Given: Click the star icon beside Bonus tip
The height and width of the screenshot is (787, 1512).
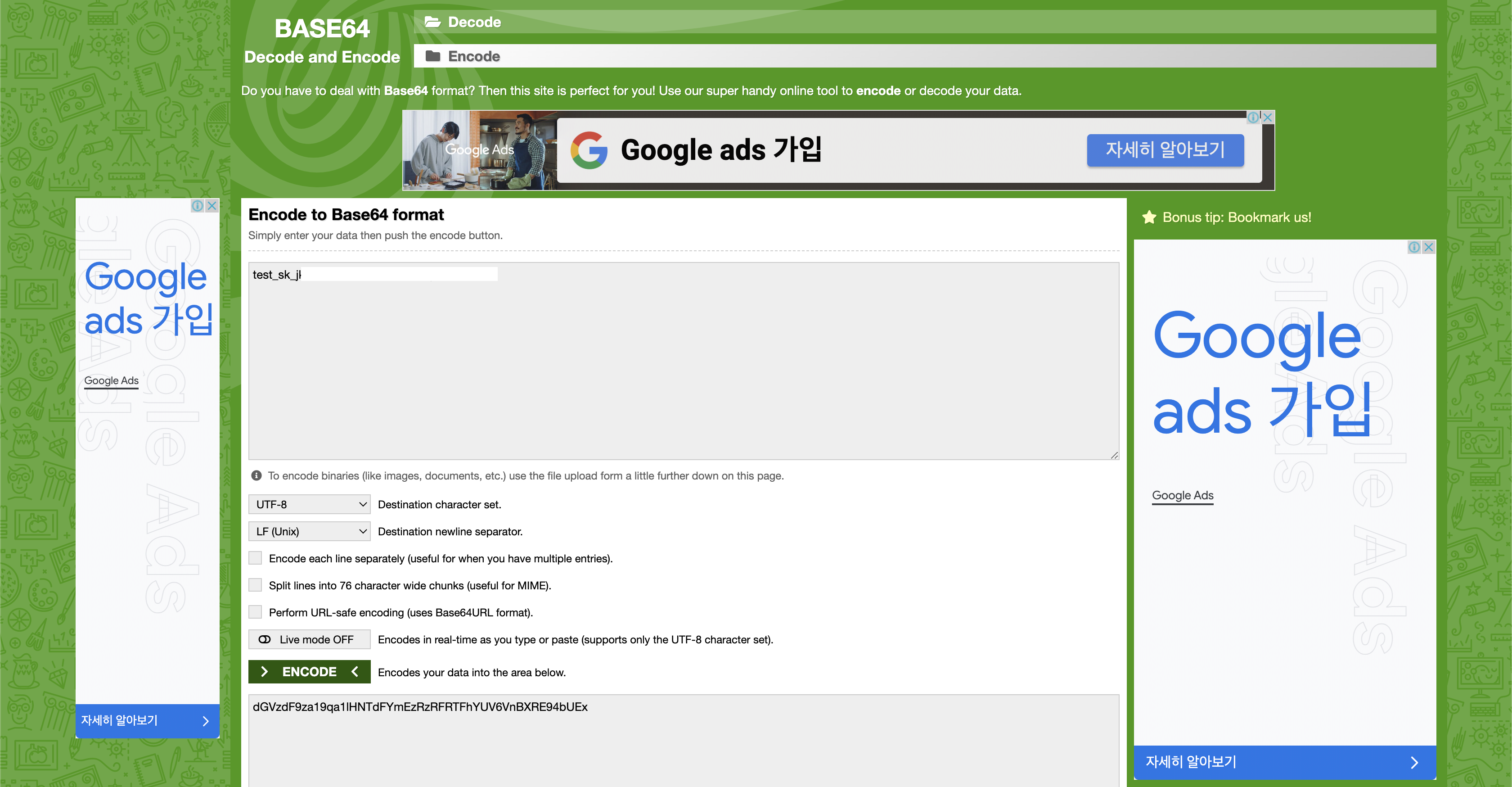Looking at the screenshot, I should (x=1149, y=217).
